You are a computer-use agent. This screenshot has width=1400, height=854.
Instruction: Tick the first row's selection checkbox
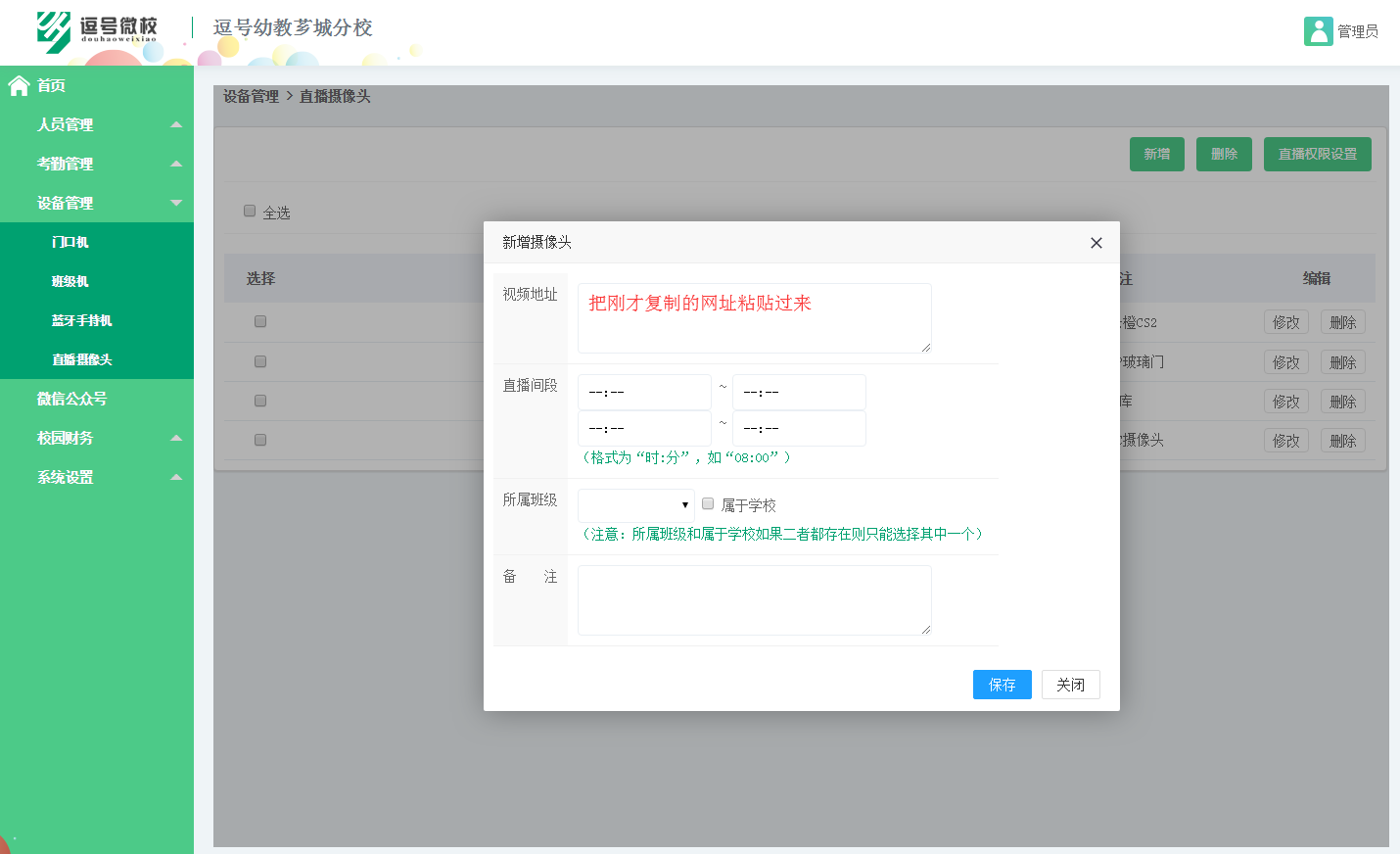coord(259,320)
